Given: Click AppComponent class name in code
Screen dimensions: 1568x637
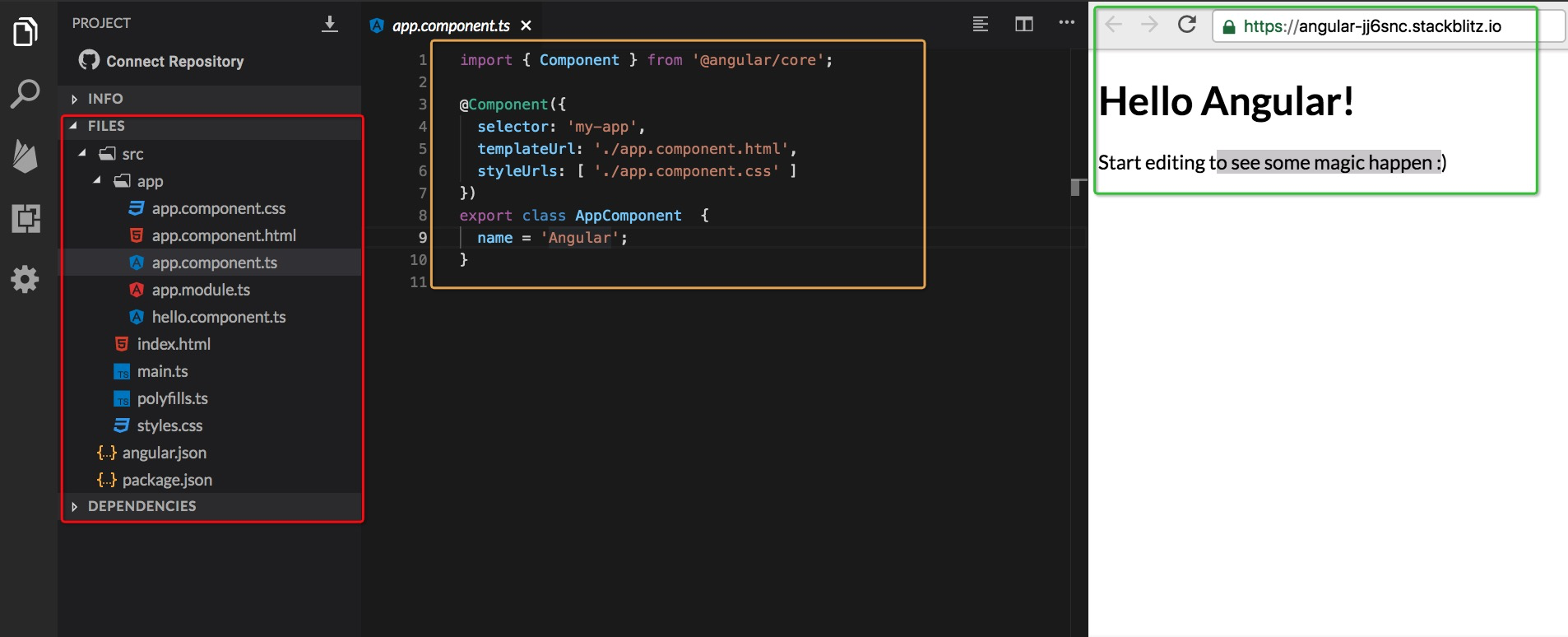Looking at the screenshot, I should pyautogui.click(x=629, y=216).
